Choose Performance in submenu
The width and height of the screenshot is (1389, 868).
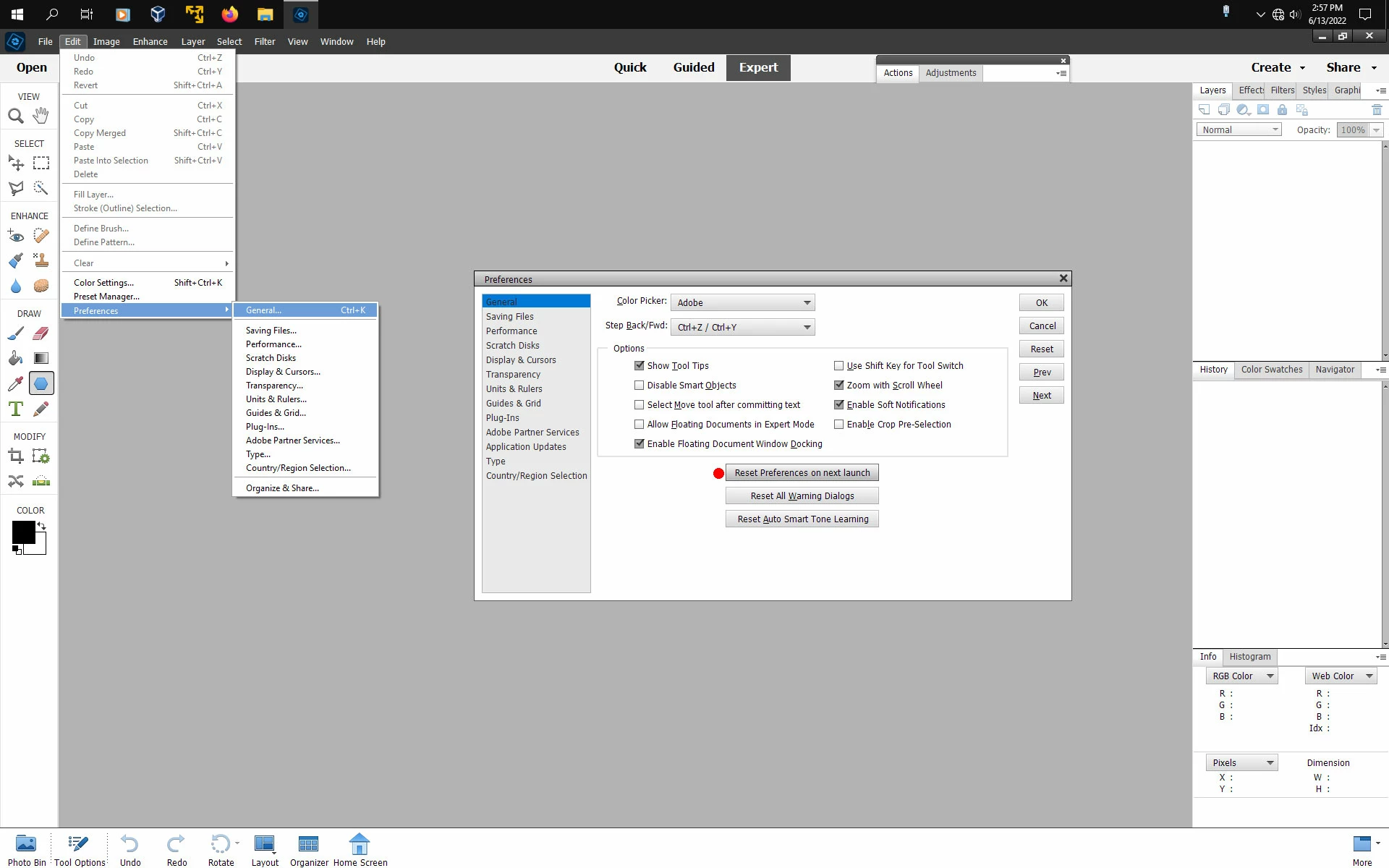pos(273,344)
